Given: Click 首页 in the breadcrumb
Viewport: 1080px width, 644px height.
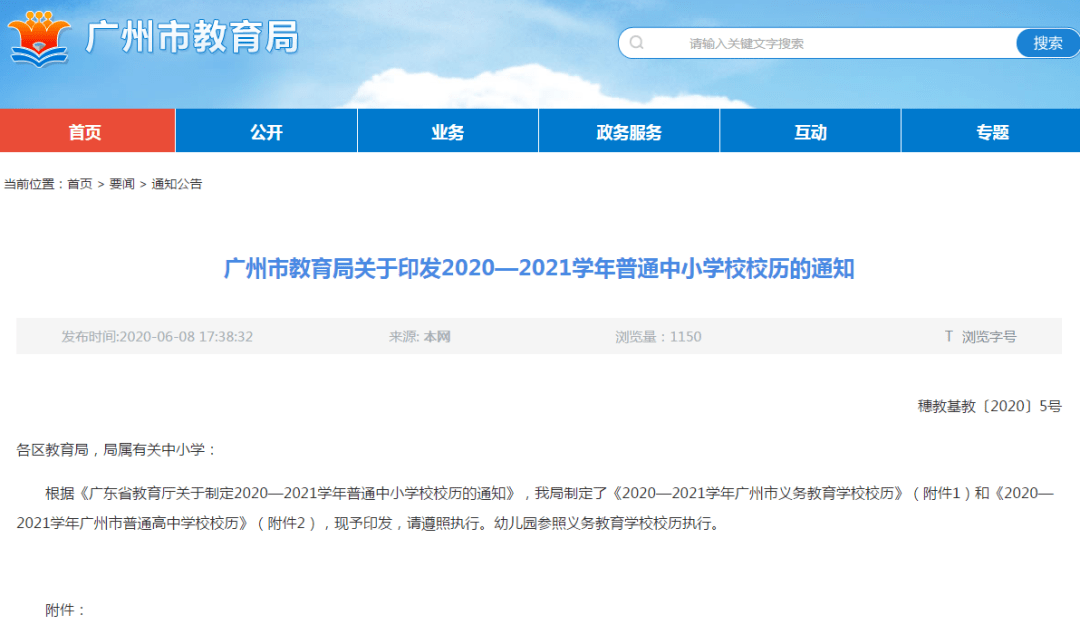Looking at the screenshot, I should point(79,184).
